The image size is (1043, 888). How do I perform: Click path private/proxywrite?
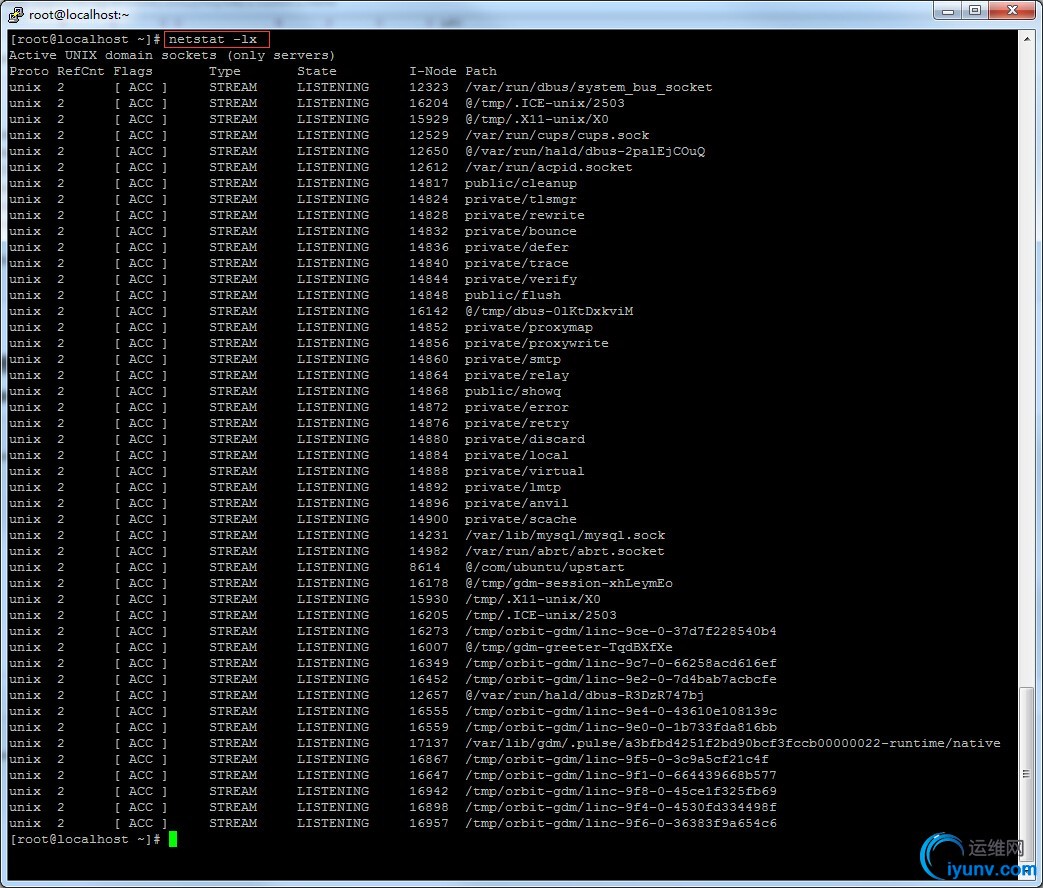(537, 343)
